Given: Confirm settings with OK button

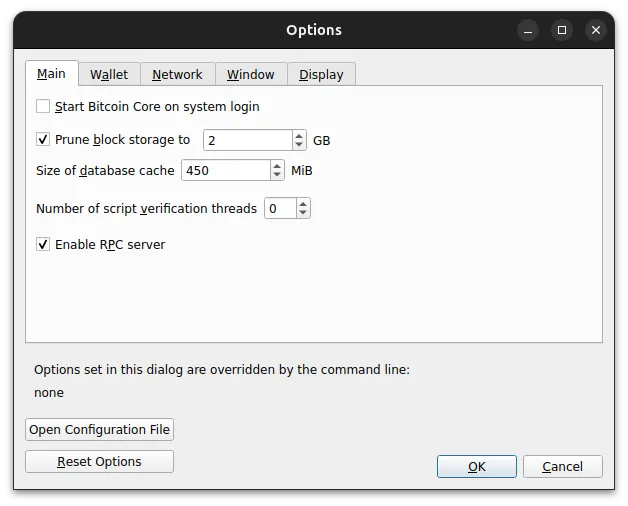Looking at the screenshot, I should coord(477,466).
